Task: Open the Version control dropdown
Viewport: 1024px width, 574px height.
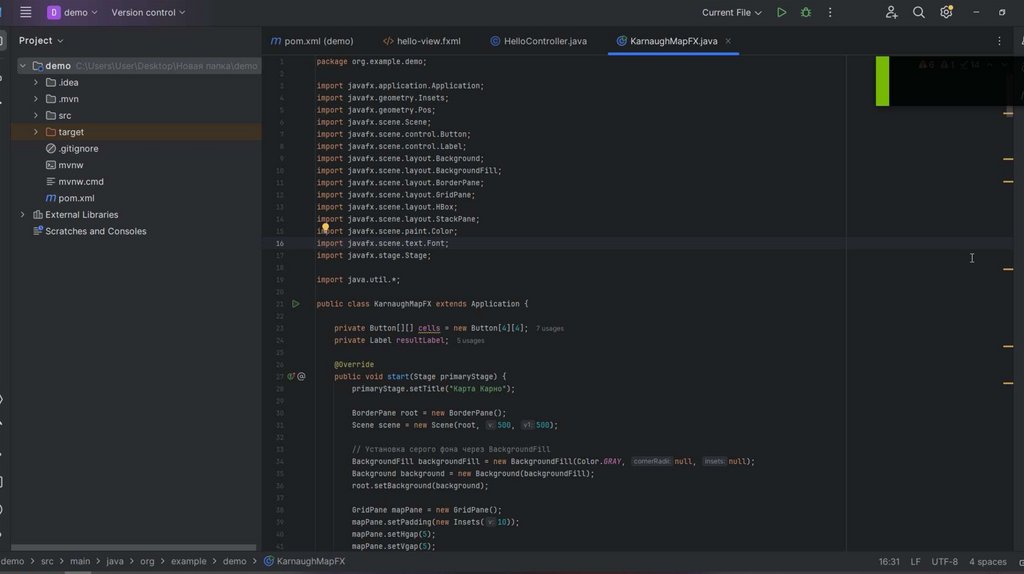Action: 148,13
